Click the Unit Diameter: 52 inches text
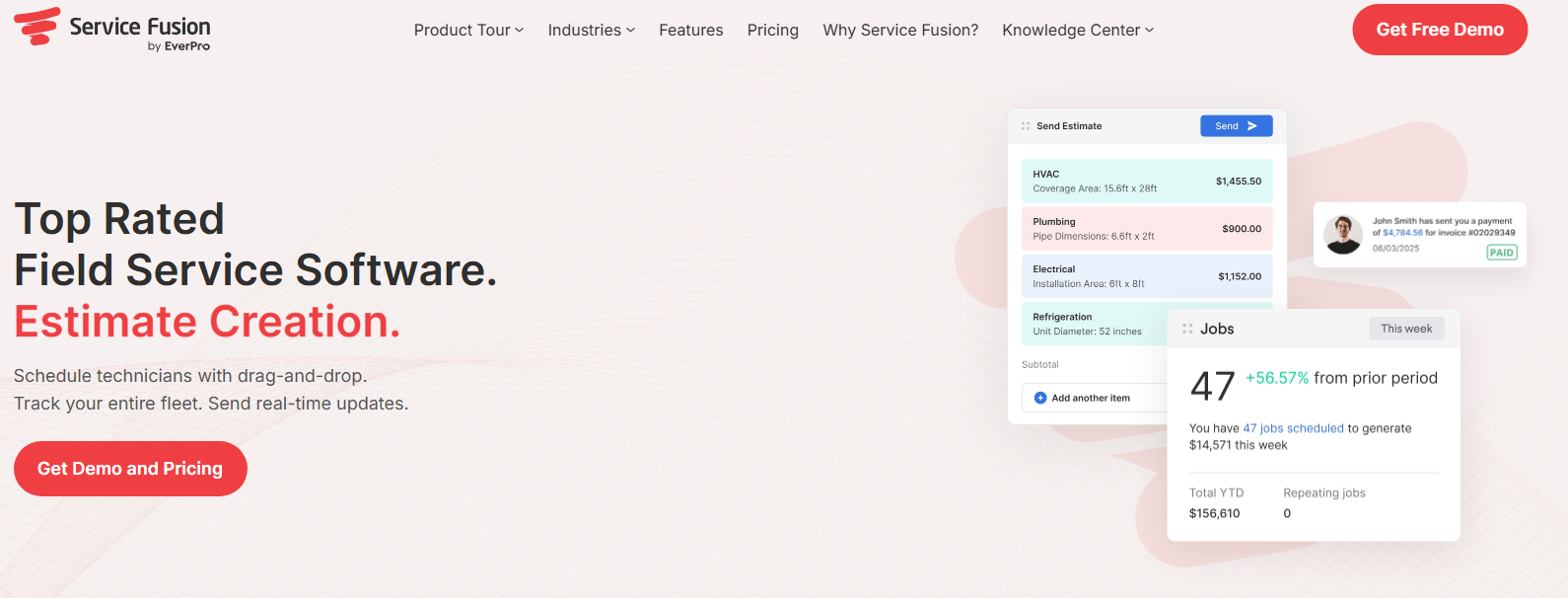This screenshot has height=598, width=1568. [1087, 332]
